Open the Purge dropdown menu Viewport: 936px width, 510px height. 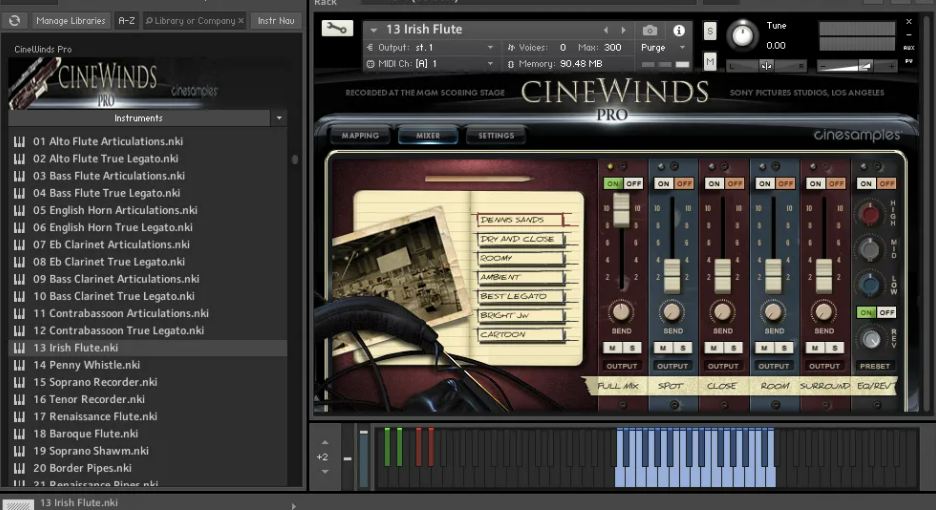coord(682,48)
